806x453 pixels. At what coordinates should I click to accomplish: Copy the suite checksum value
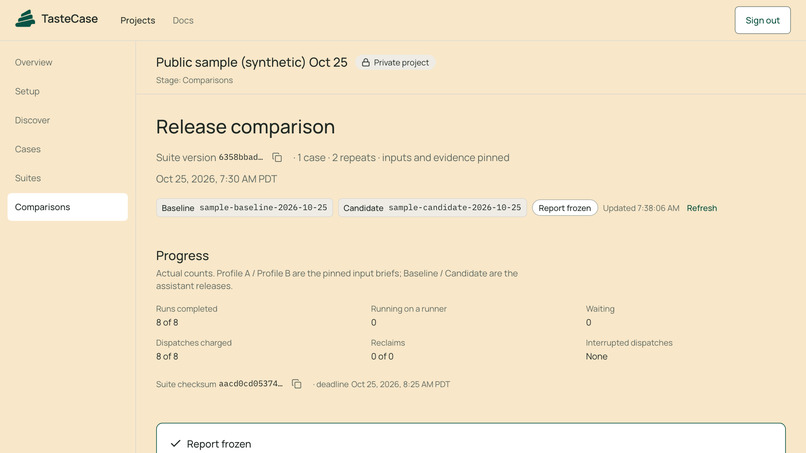[297, 384]
